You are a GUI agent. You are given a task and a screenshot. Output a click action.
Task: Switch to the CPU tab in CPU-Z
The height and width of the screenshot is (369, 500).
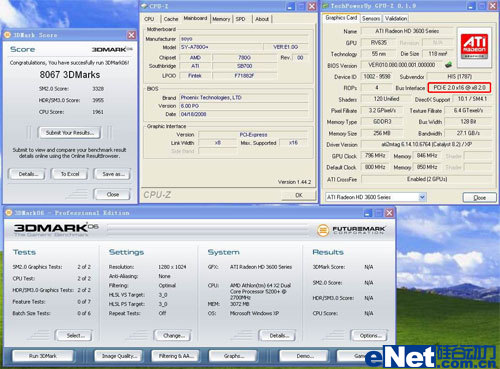149,19
